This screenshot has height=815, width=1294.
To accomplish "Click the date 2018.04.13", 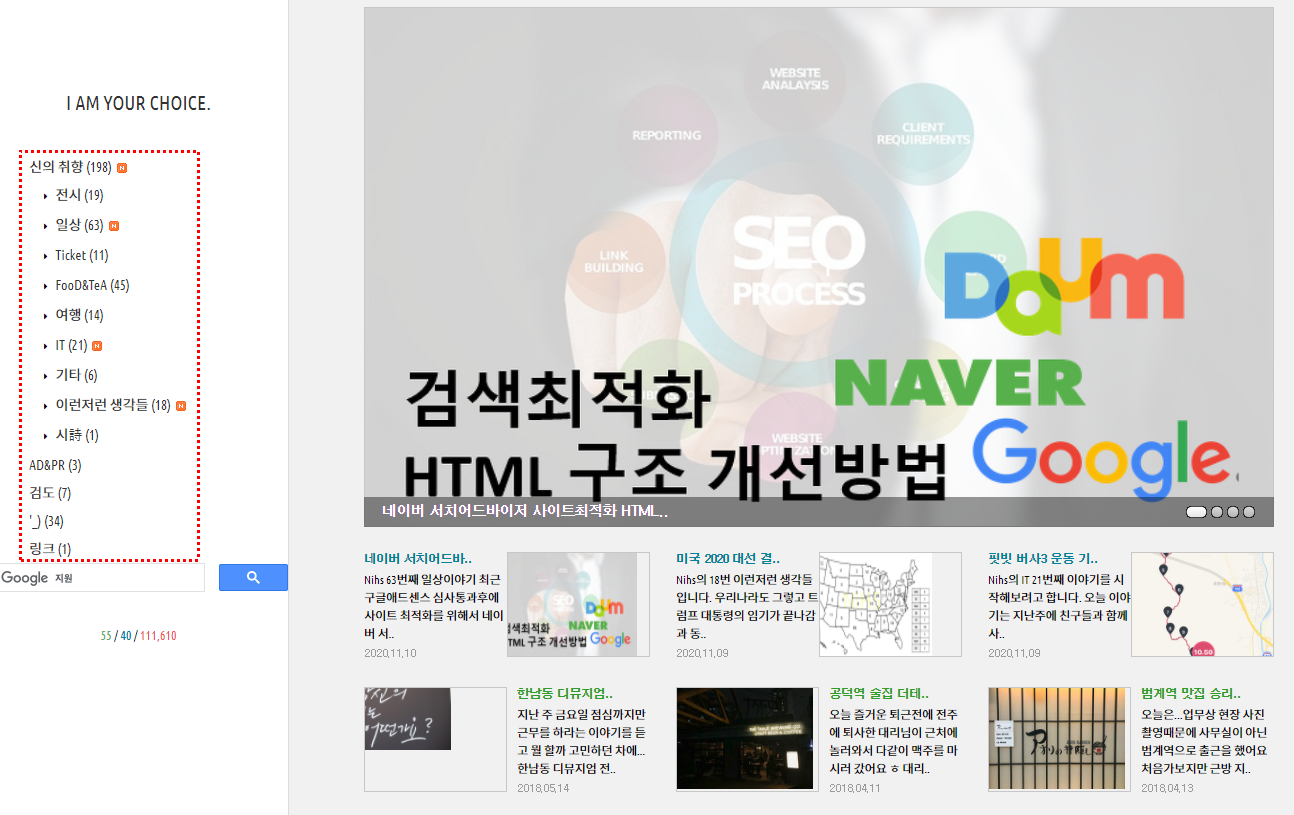I will click(x=1167, y=788).
